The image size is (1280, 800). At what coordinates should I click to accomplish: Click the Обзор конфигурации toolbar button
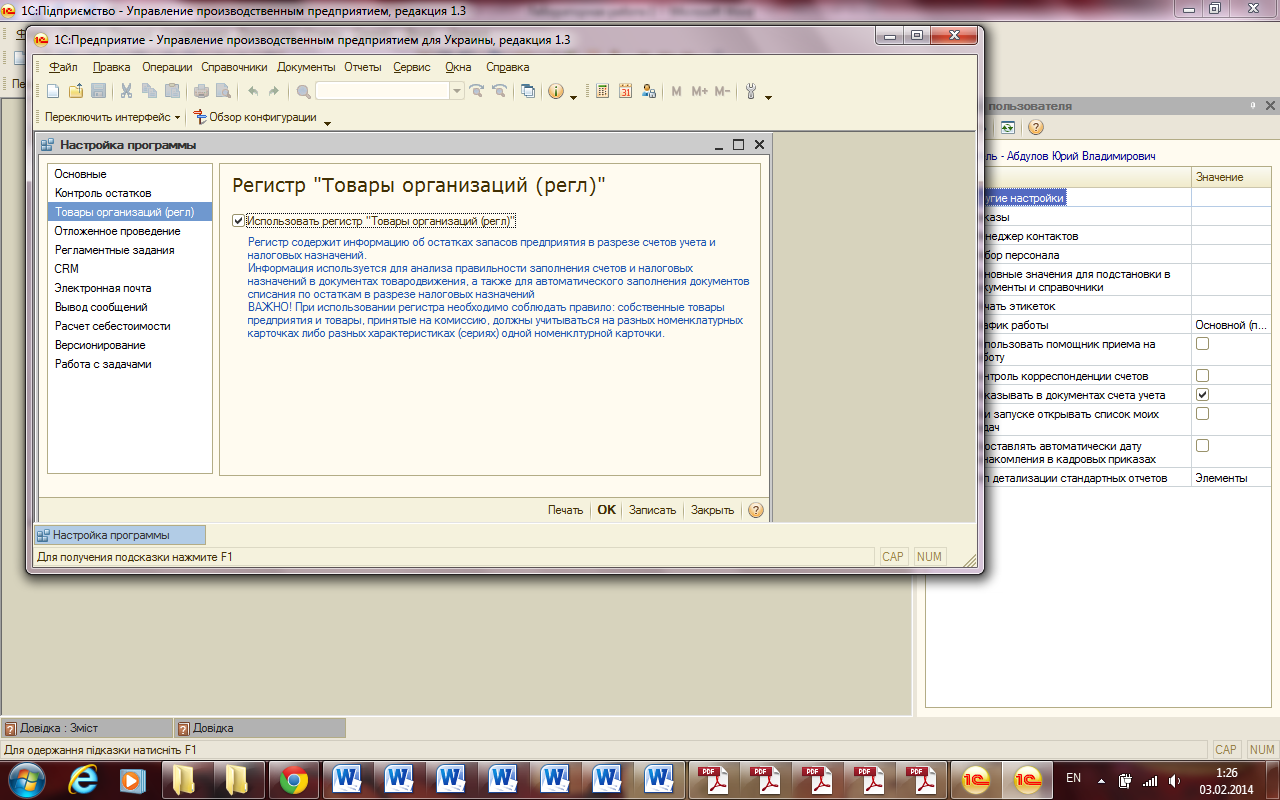point(255,117)
